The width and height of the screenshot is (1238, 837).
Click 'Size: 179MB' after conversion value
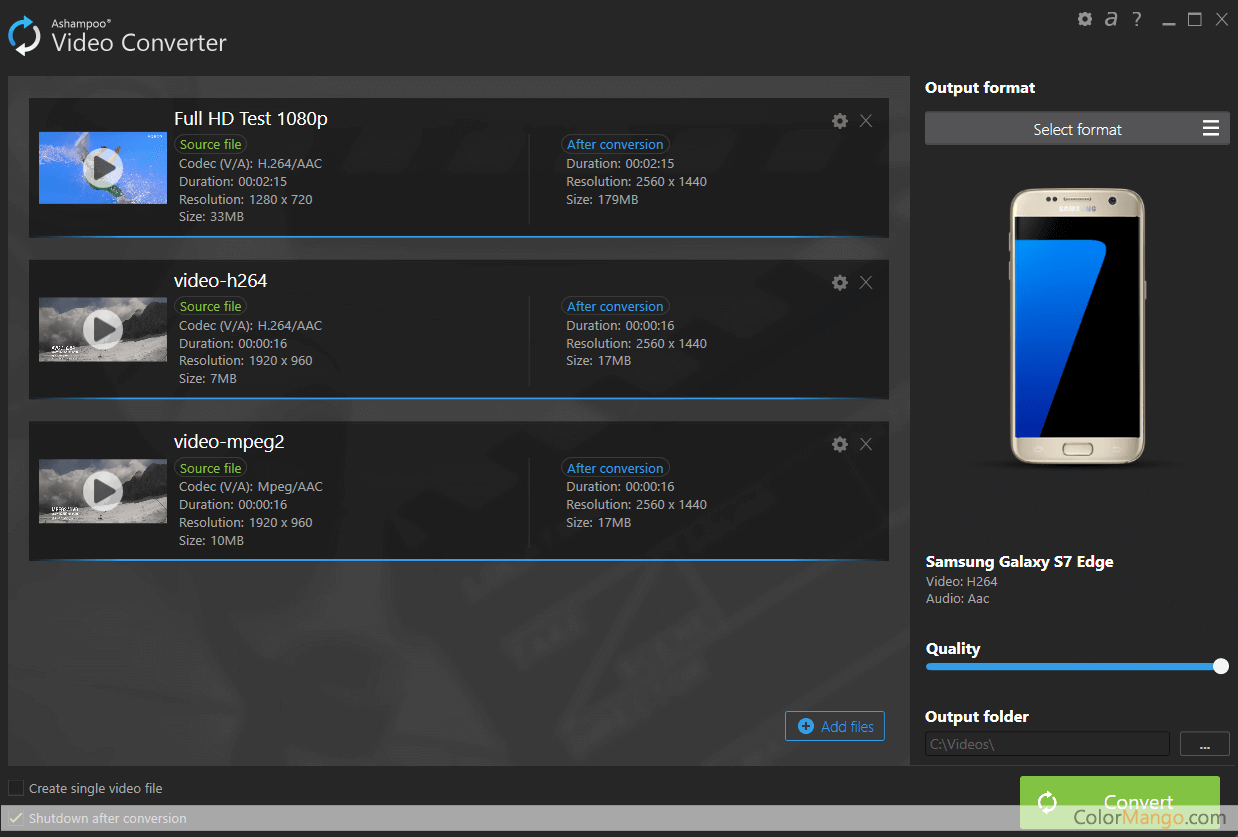click(x=602, y=200)
